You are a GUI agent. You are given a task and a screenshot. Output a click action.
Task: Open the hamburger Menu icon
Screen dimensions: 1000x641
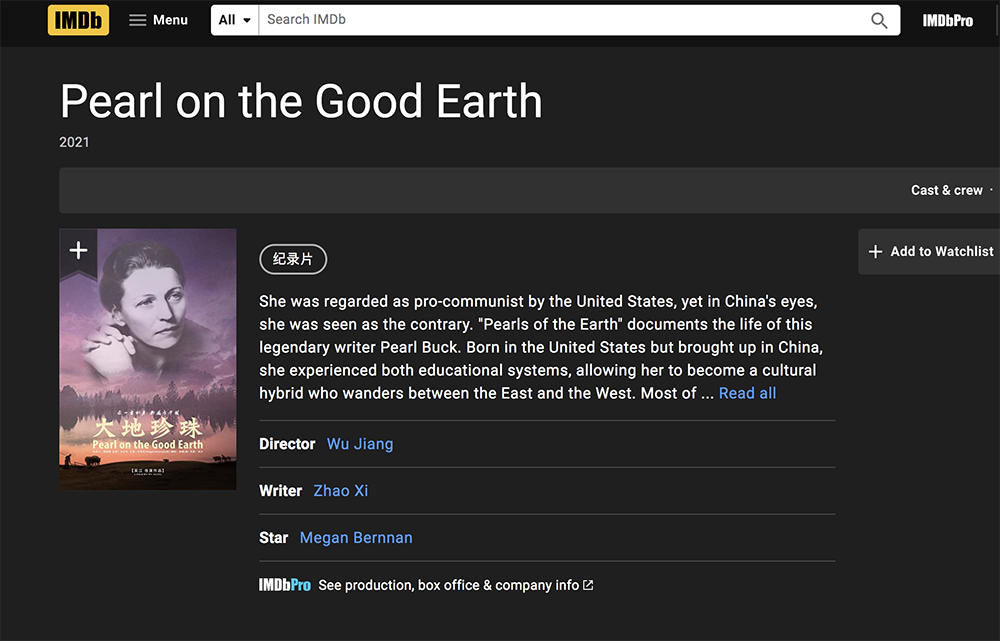(x=138, y=20)
